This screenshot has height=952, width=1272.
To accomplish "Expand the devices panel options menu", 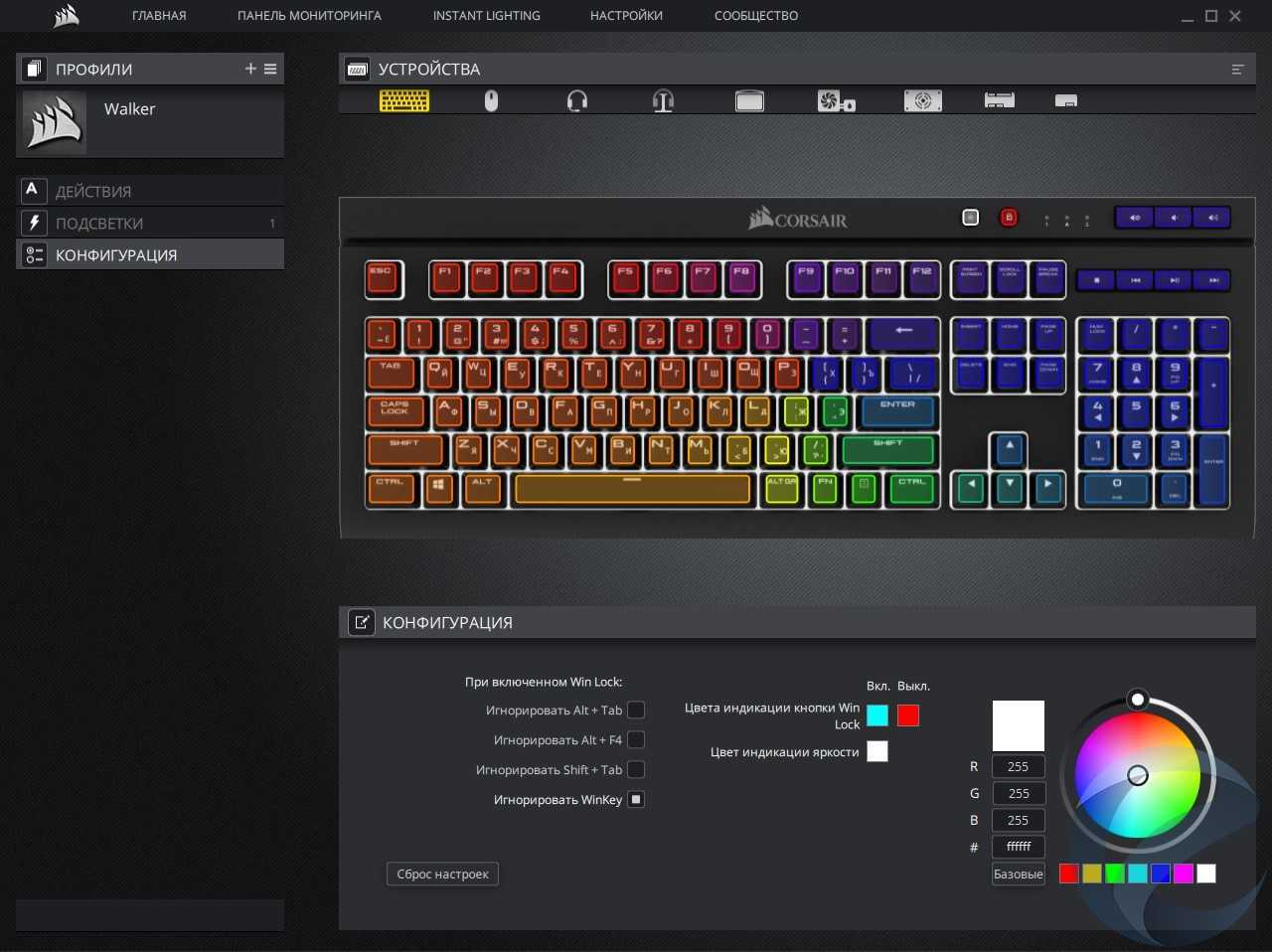I will pyautogui.click(x=1237, y=70).
